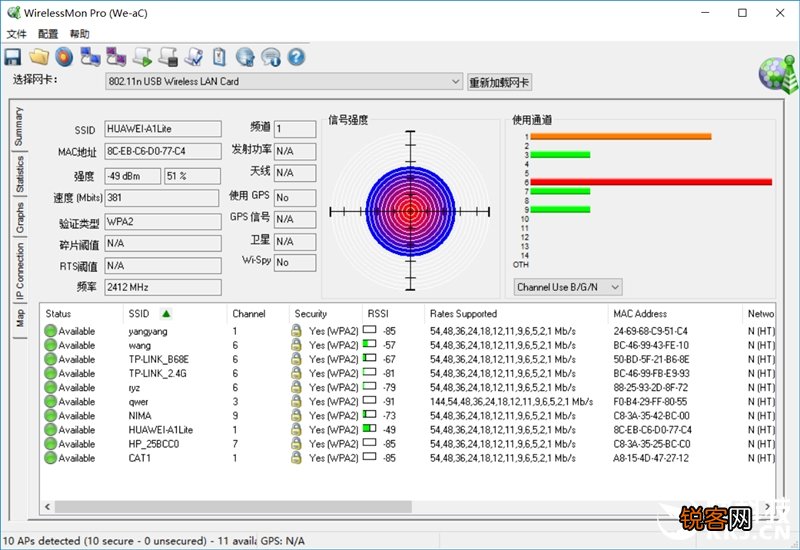Switch to the Summary tab
800x550 pixels.
pyautogui.click(x=19, y=126)
